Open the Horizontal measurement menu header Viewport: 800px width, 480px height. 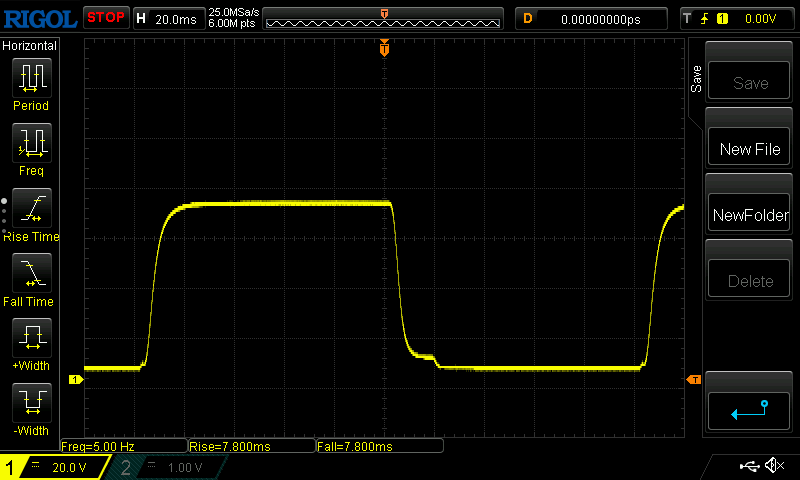[x=30, y=46]
